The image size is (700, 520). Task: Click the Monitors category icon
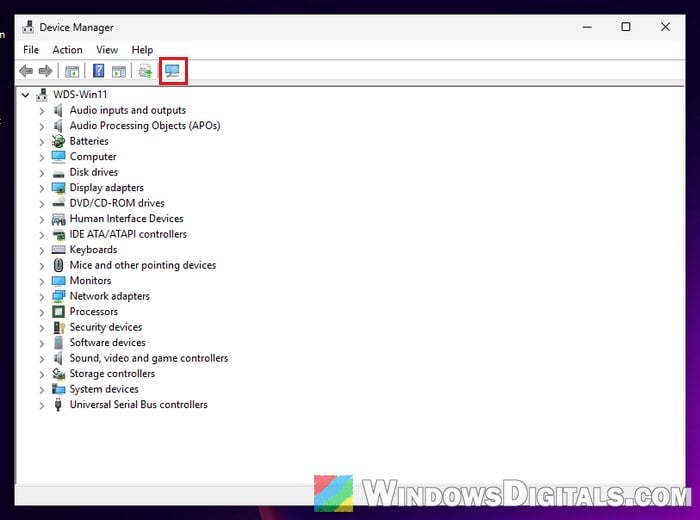[58, 281]
